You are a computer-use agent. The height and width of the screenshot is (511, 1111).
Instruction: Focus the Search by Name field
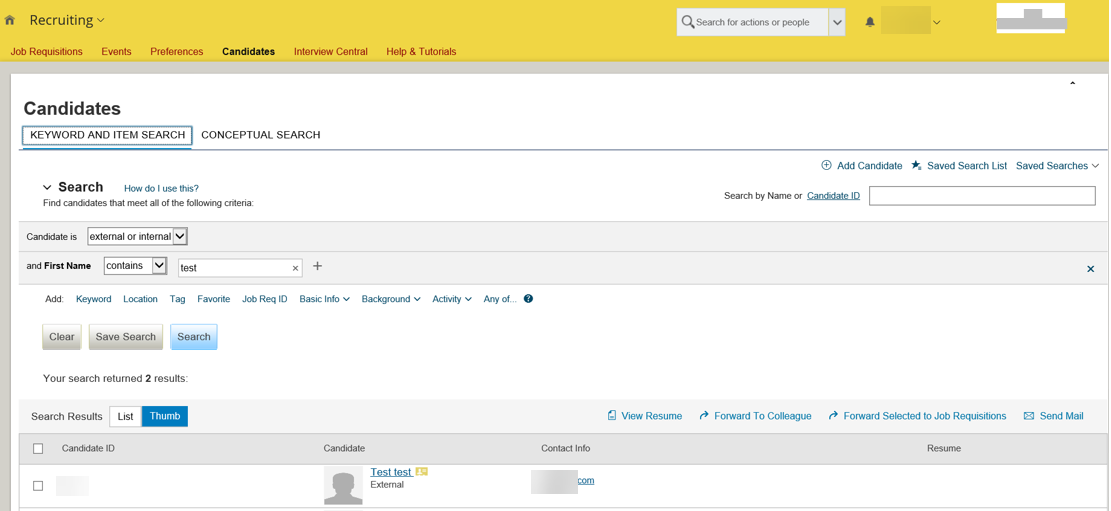click(x=982, y=196)
